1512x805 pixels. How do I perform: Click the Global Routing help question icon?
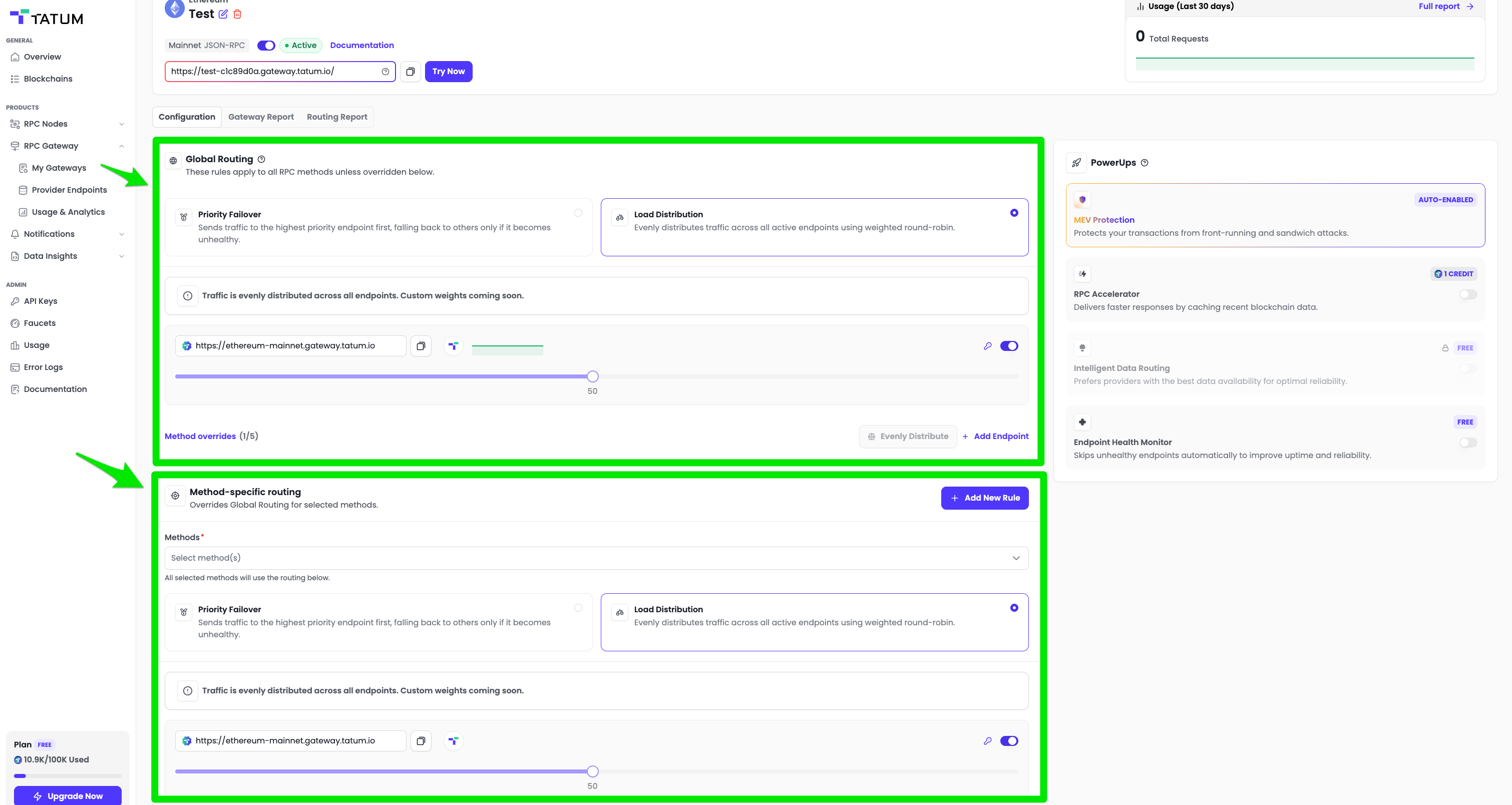pos(262,159)
